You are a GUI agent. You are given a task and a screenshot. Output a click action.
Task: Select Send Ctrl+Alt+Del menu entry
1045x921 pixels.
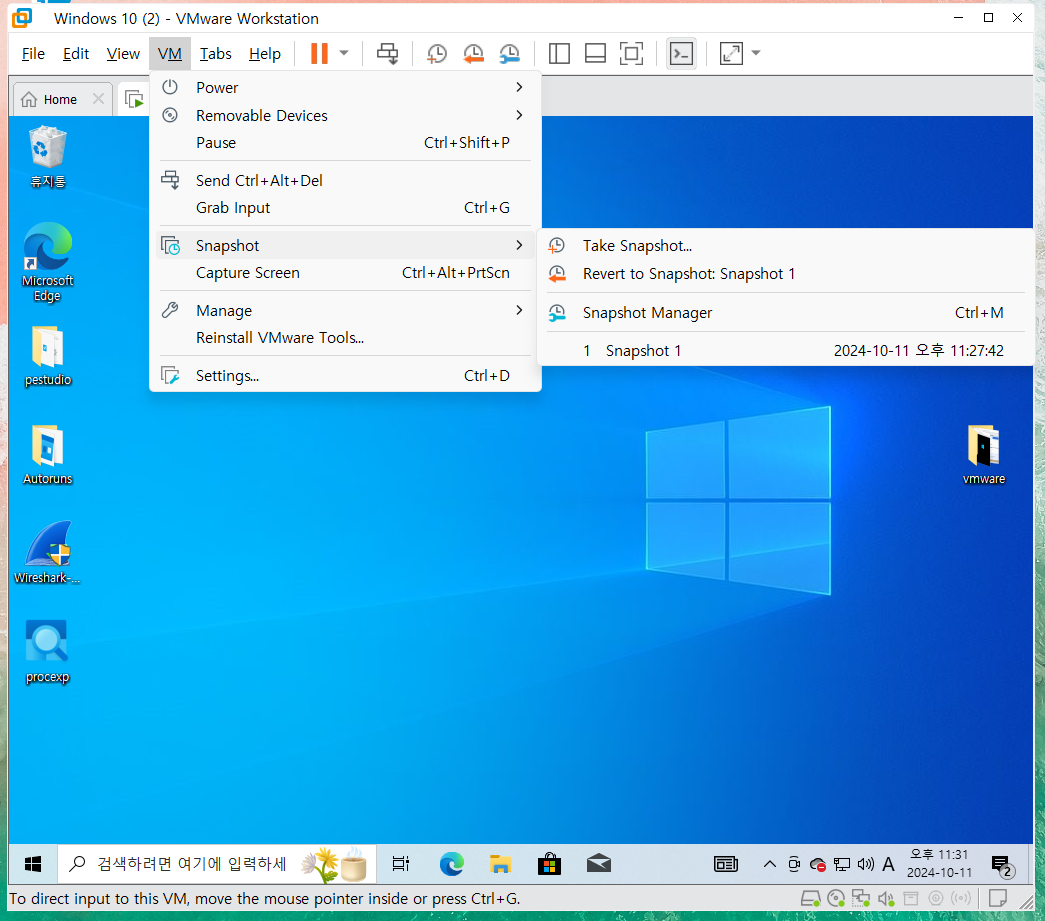point(345,181)
